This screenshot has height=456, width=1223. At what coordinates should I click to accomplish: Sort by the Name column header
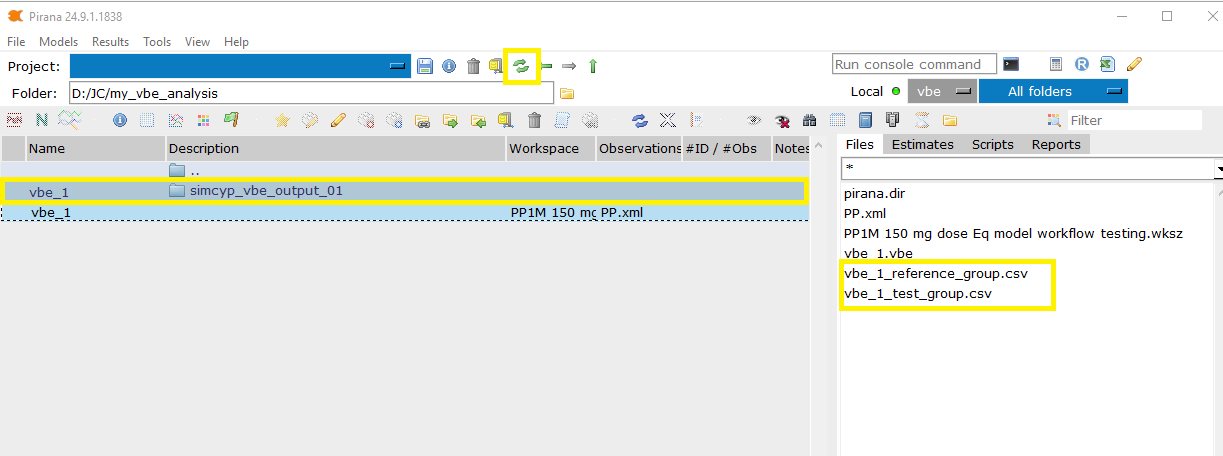pyautogui.click(x=95, y=148)
